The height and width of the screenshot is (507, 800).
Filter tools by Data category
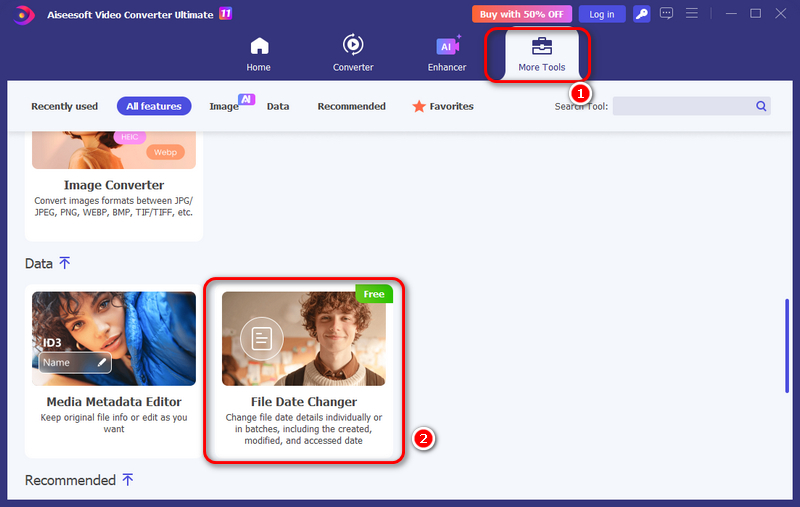[x=278, y=106]
